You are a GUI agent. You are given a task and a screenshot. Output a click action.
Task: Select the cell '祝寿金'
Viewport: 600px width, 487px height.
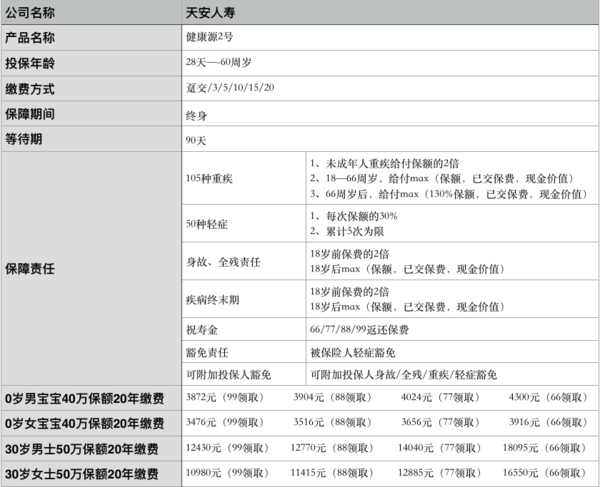[x=202, y=330]
